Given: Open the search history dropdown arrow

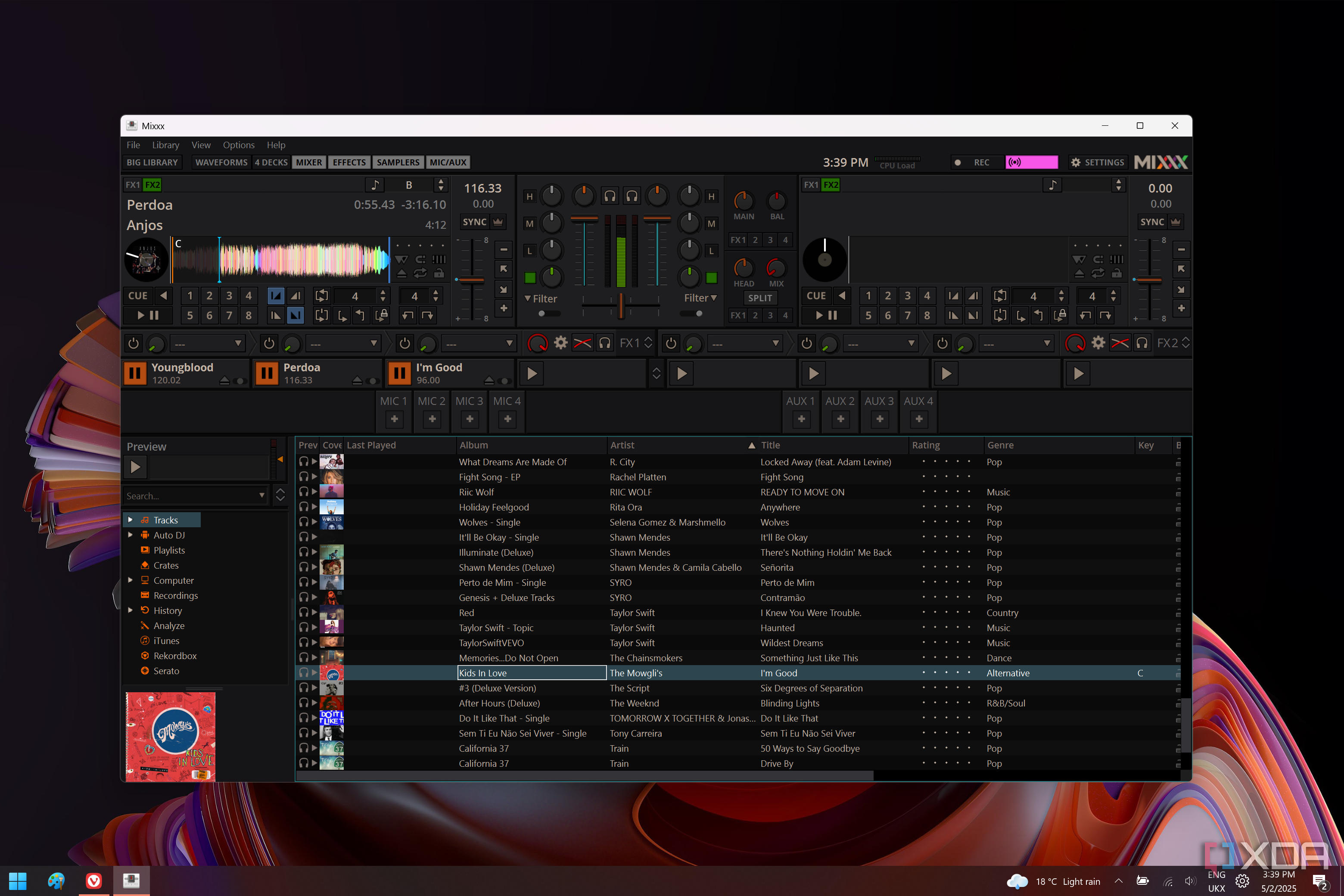Looking at the screenshot, I should click(x=262, y=495).
